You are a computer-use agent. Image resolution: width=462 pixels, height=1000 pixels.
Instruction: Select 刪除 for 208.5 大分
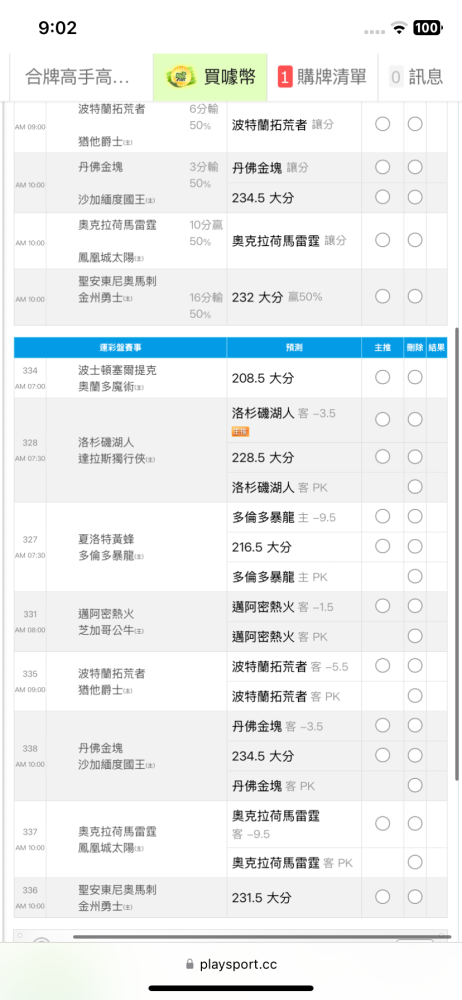pos(415,378)
